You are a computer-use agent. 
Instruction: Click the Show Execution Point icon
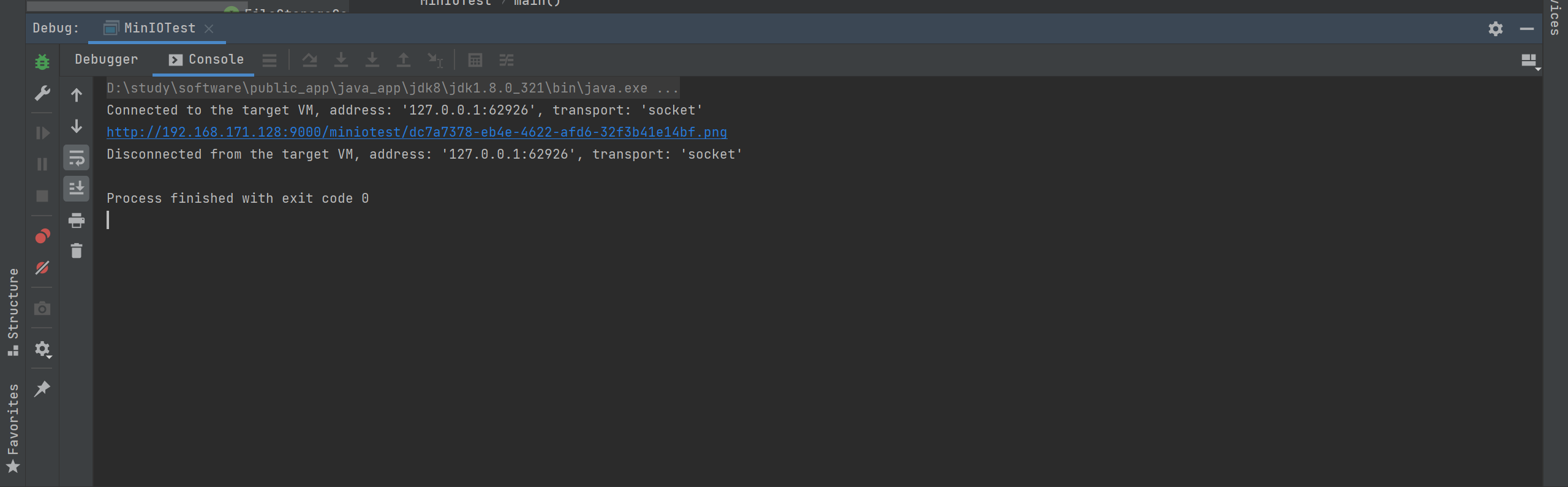[x=269, y=60]
